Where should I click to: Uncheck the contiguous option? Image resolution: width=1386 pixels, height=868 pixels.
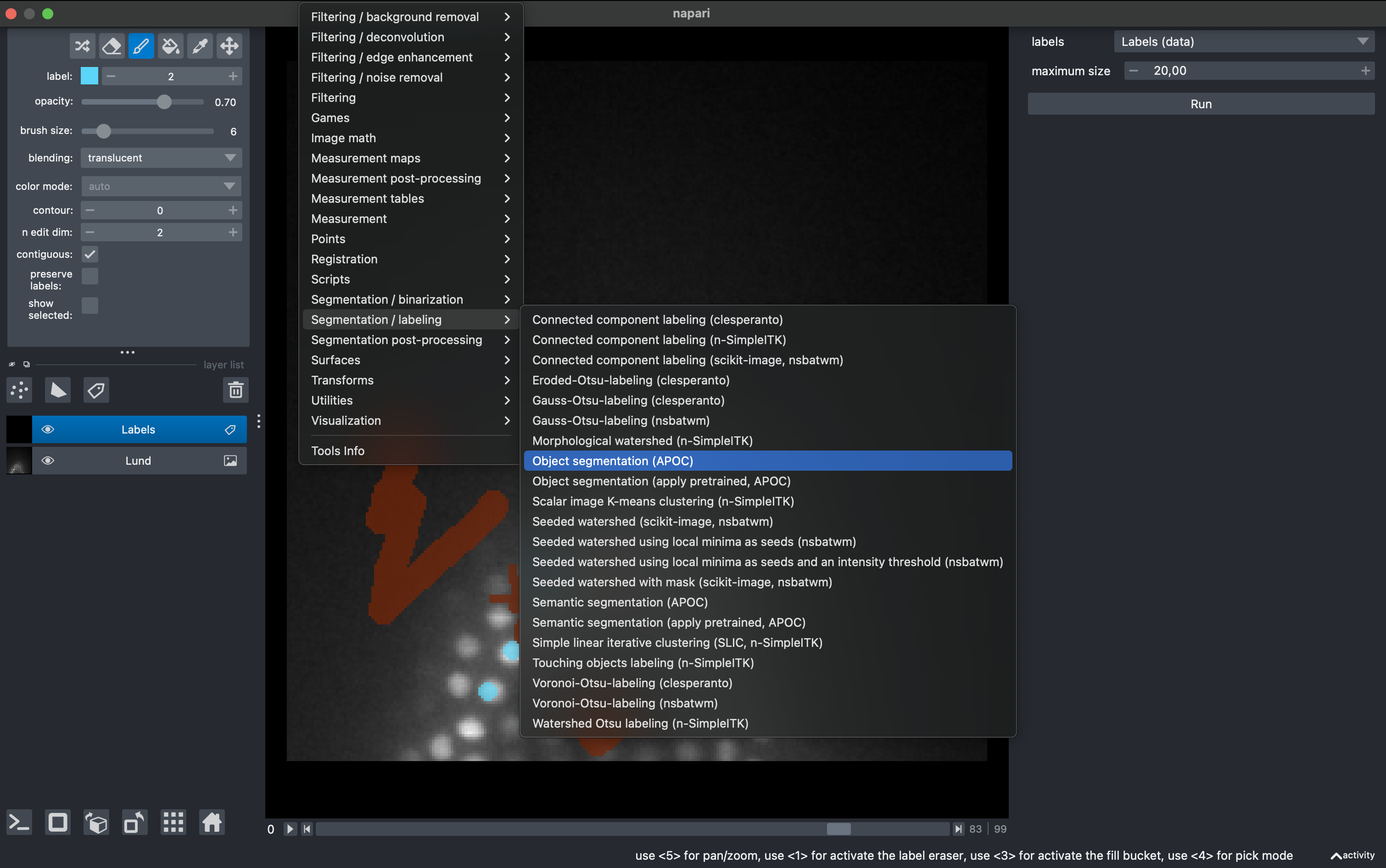tap(89, 254)
